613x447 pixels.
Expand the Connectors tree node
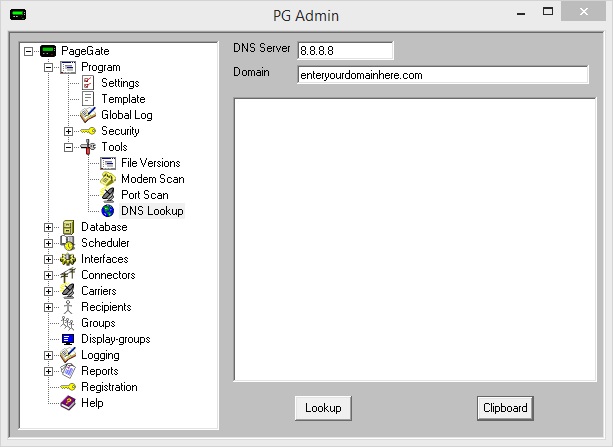click(x=48, y=275)
